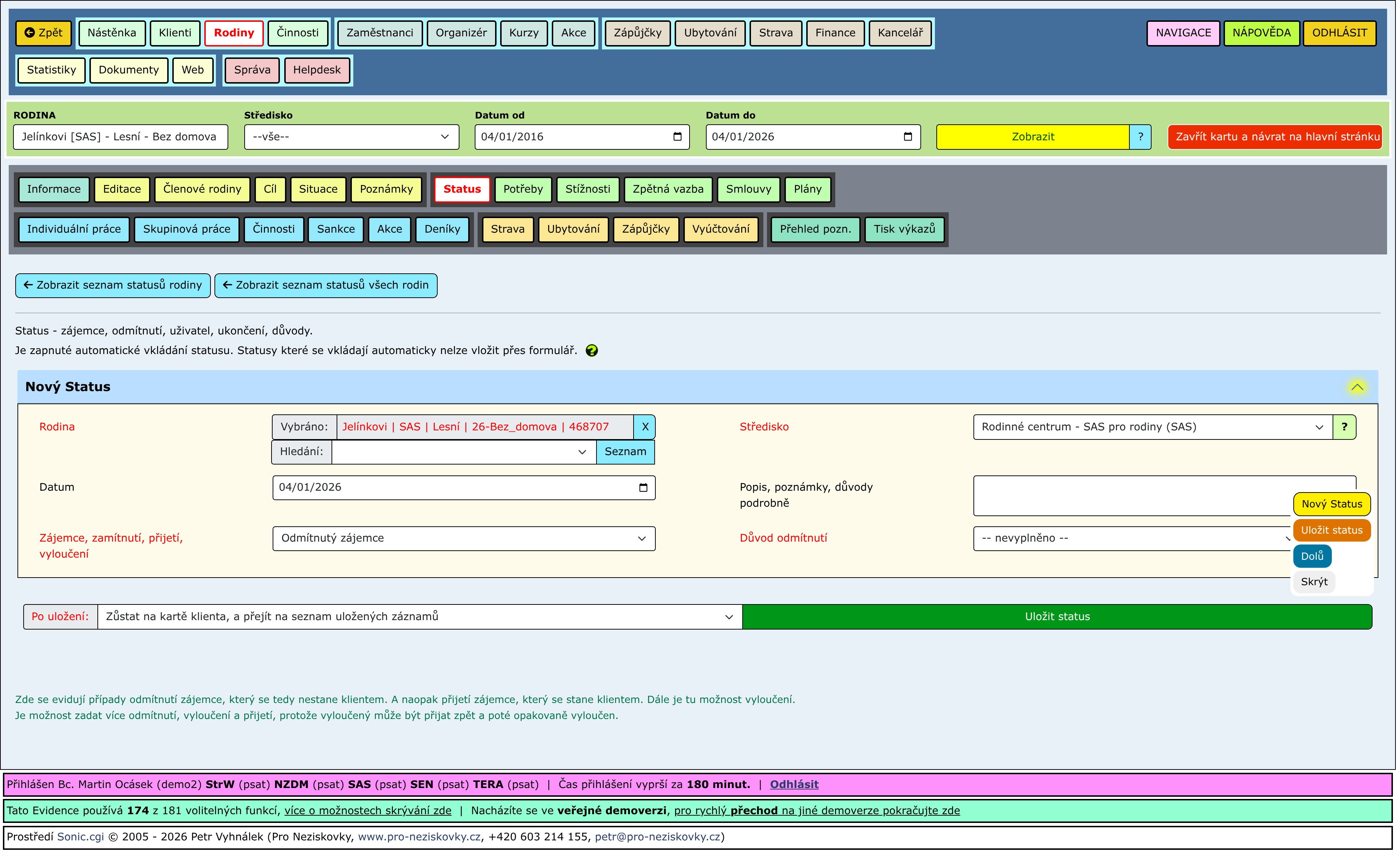Click the Odhlásit link in pink bar

pos(794,785)
